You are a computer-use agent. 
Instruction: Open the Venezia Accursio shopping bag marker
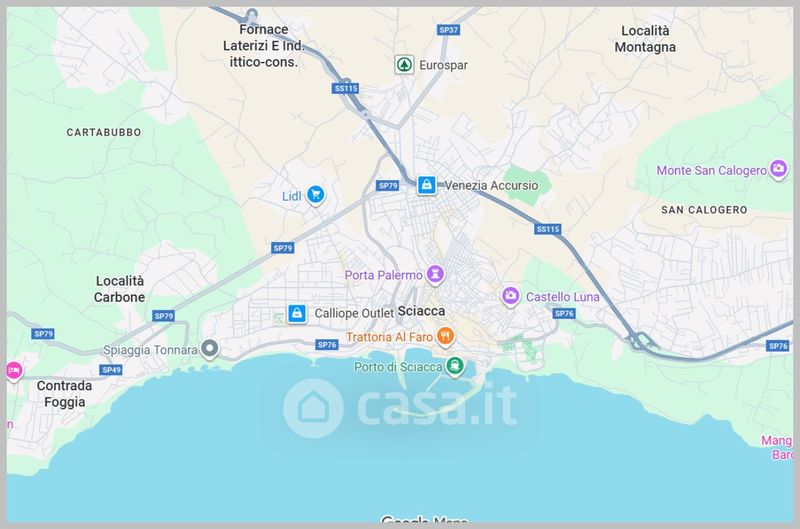click(427, 185)
